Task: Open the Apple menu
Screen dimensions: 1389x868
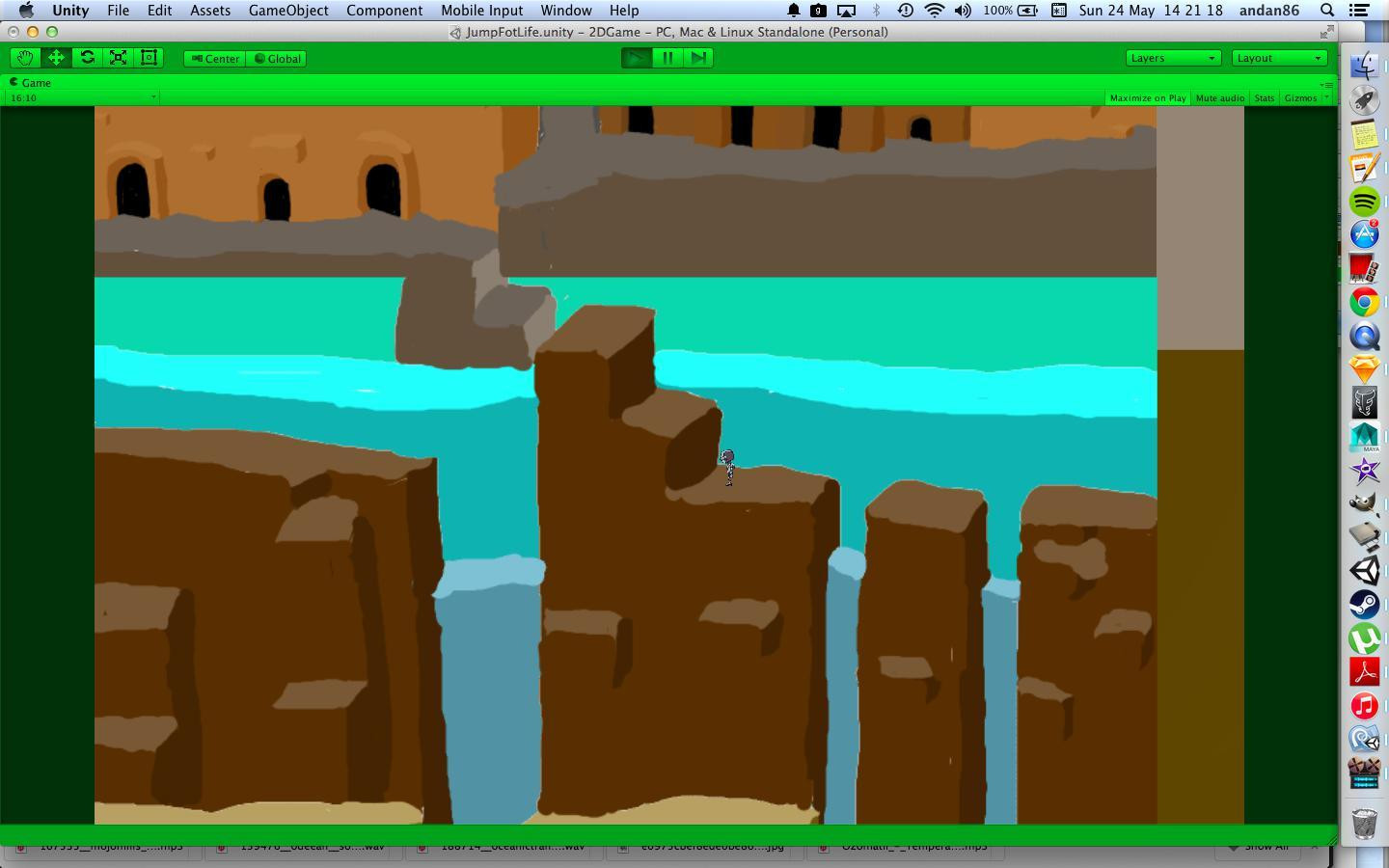Action: 26,11
